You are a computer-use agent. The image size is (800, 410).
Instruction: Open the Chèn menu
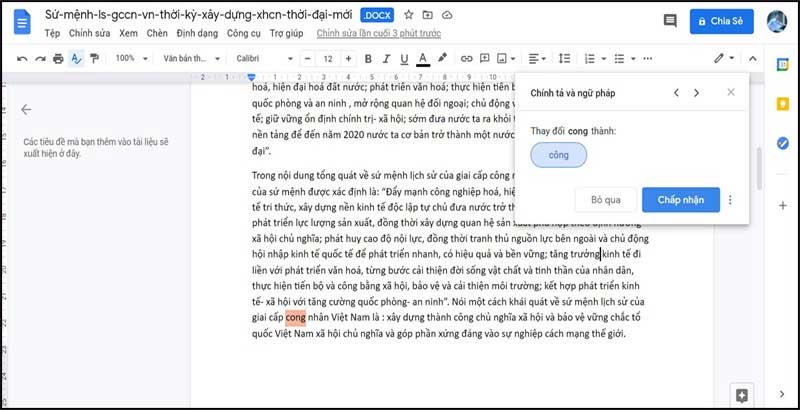(157, 34)
